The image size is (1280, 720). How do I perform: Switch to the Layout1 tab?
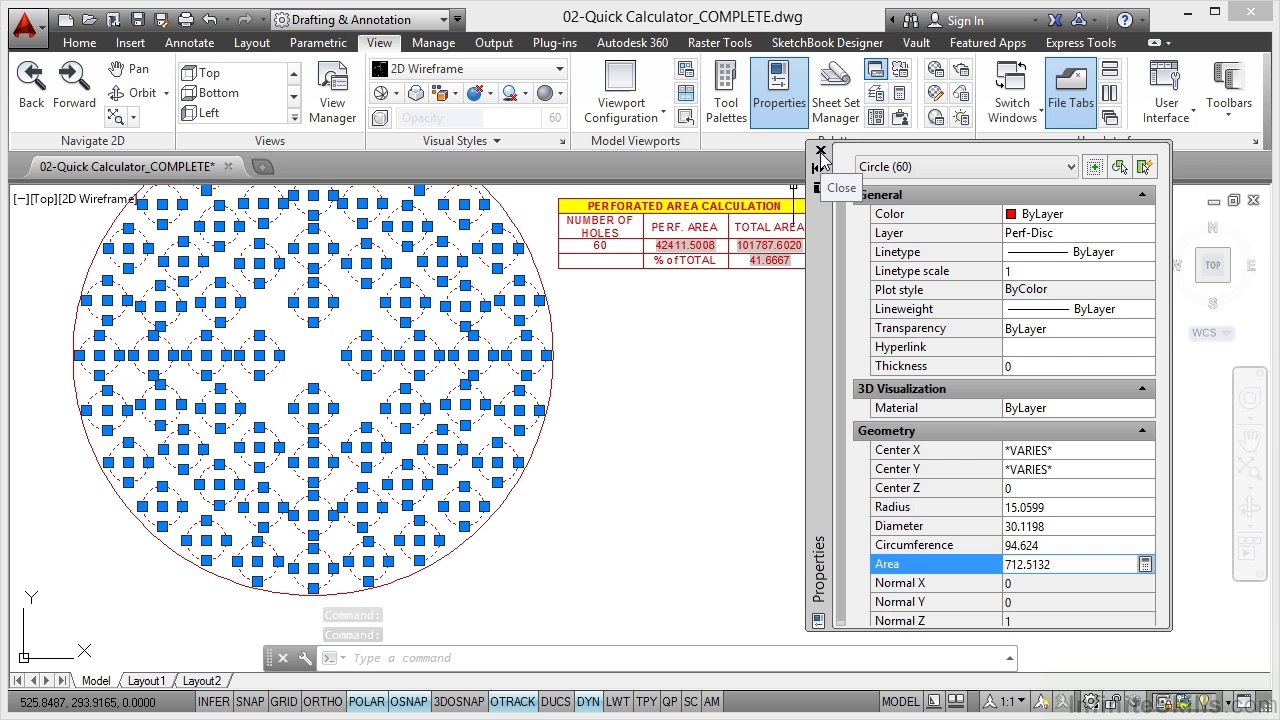tap(146, 681)
